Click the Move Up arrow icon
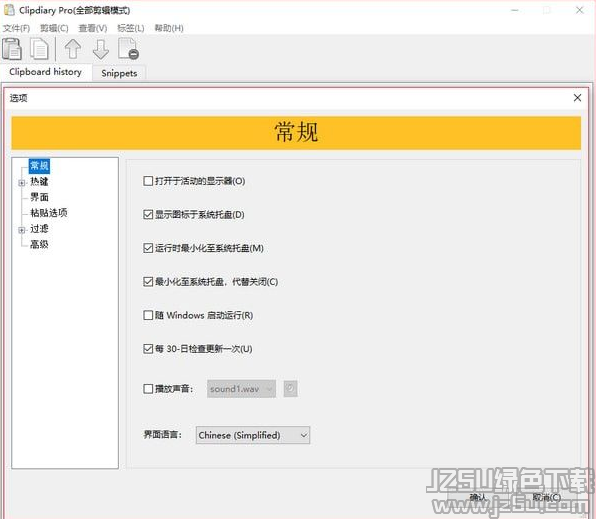This screenshot has width=596, height=519. pyautogui.click(x=73, y=49)
